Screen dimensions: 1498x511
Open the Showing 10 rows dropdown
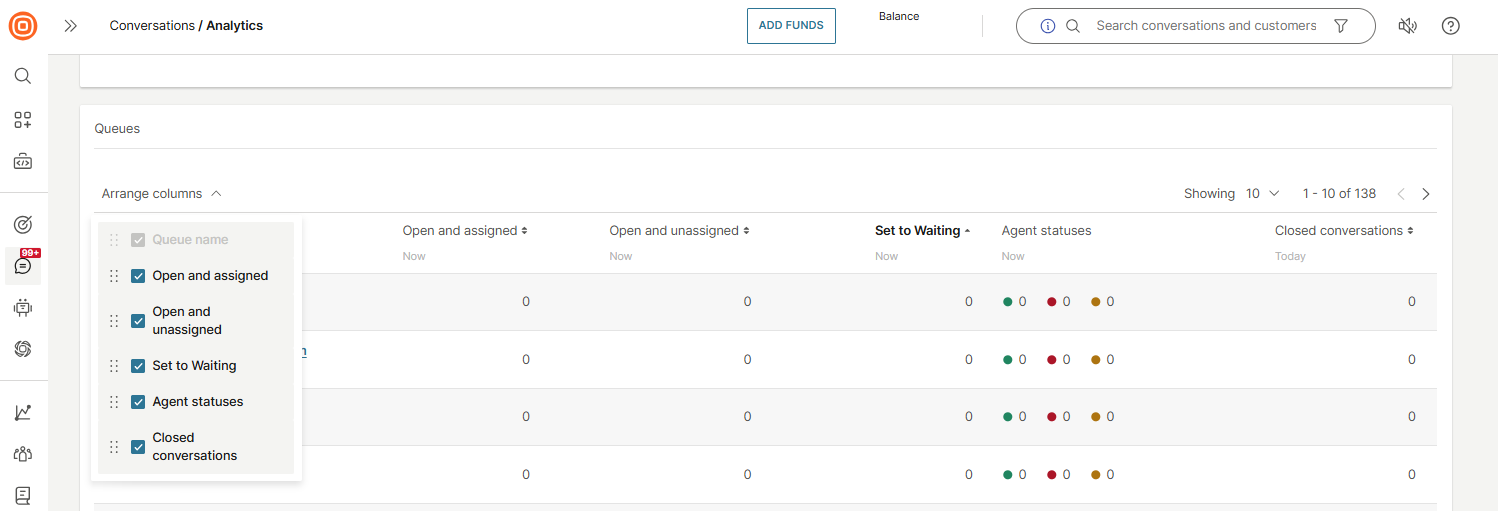[1262, 194]
